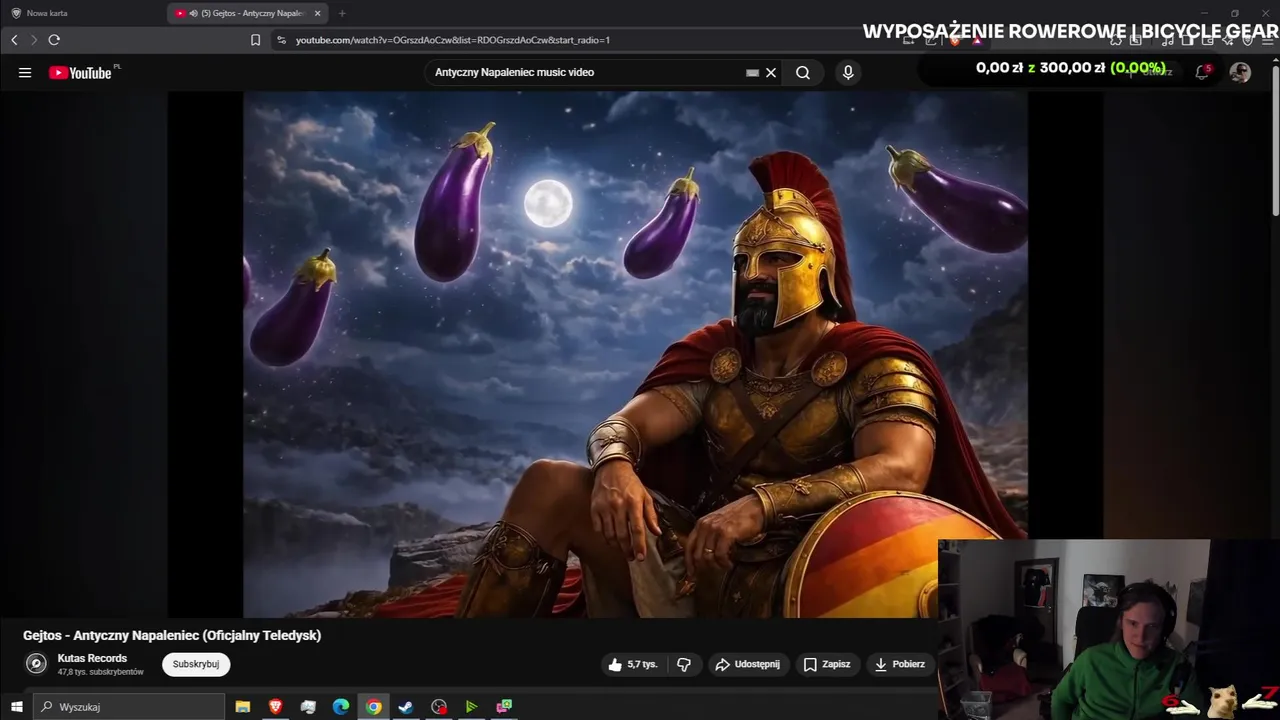The width and height of the screenshot is (1280, 720).
Task: Go to YouTube home via logo
Action: coord(79,72)
